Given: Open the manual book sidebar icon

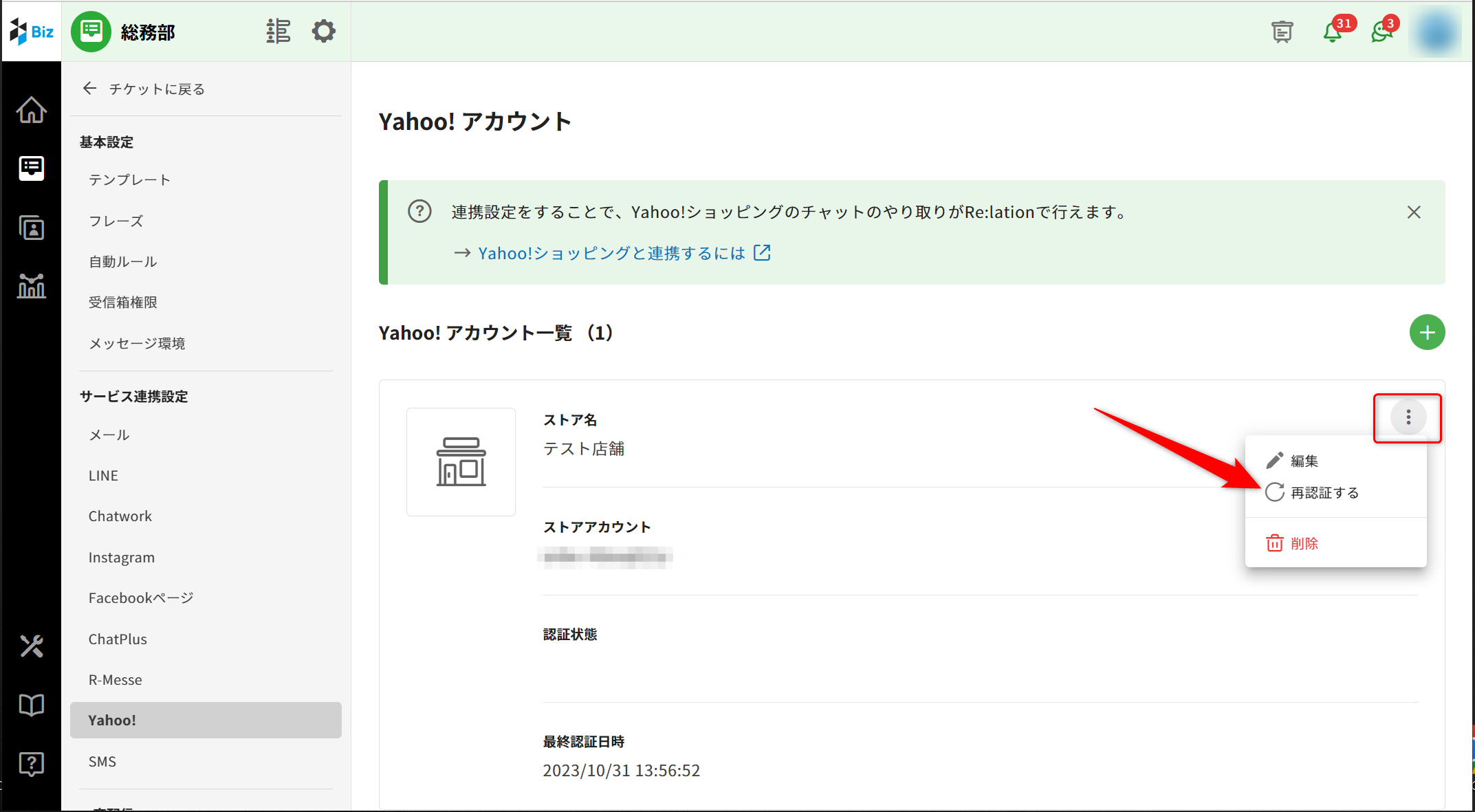Looking at the screenshot, I should pos(31,705).
